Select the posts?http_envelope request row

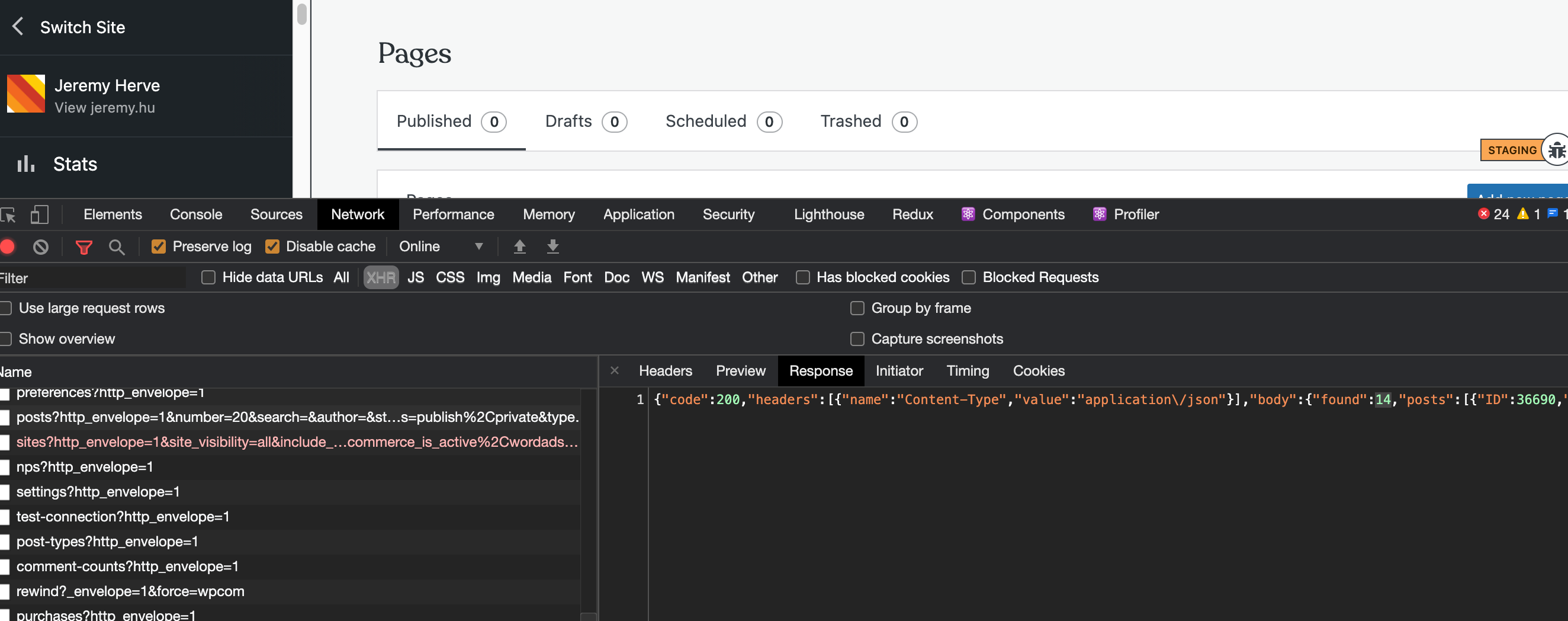point(290,417)
